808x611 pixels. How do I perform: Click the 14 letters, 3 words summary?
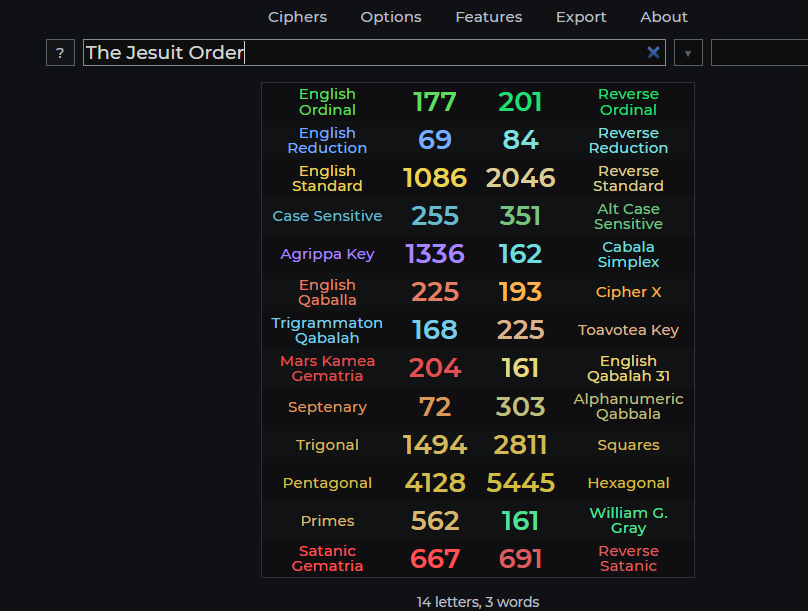tap(478, 602)
